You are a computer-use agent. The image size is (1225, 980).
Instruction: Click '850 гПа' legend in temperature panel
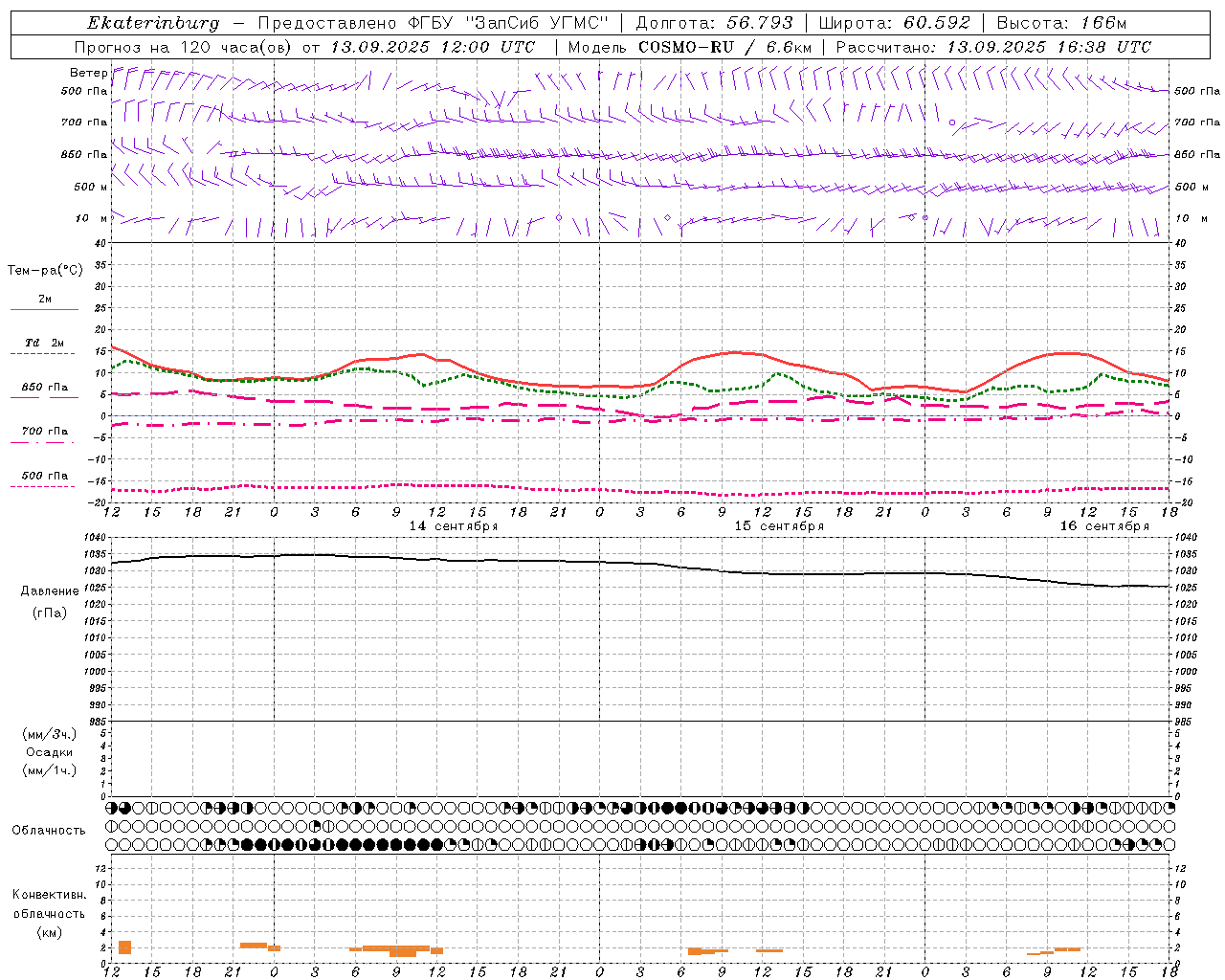[x=45, y=388]
